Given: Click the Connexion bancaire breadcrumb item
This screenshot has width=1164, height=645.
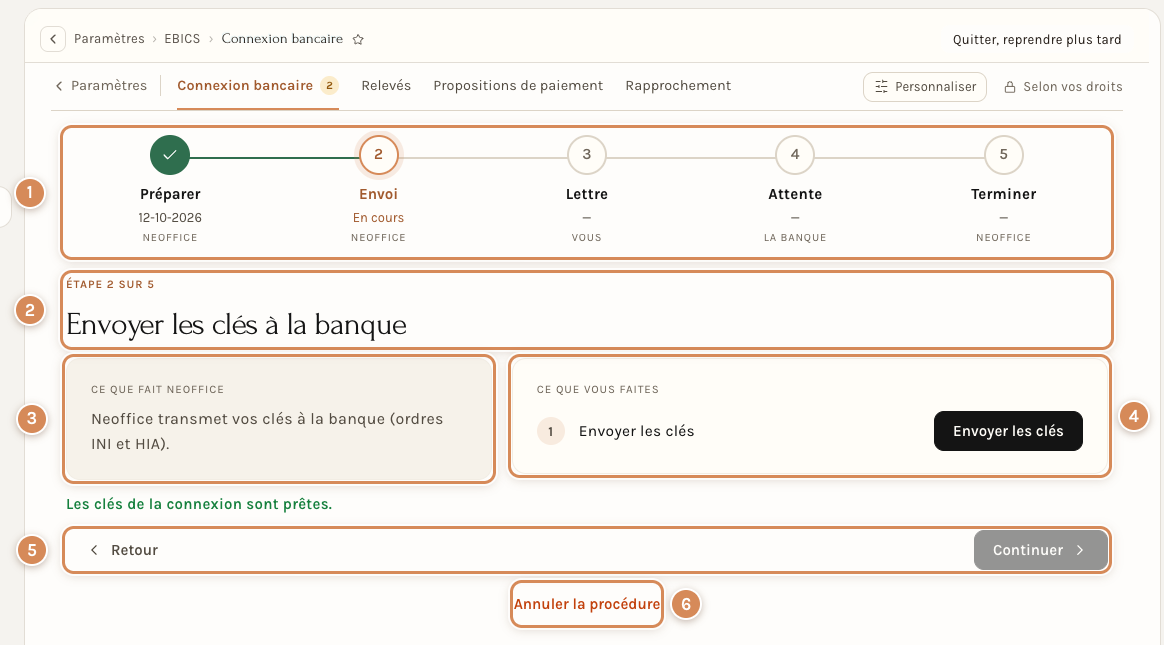Looking at the screenshot, I should [282, 39].
